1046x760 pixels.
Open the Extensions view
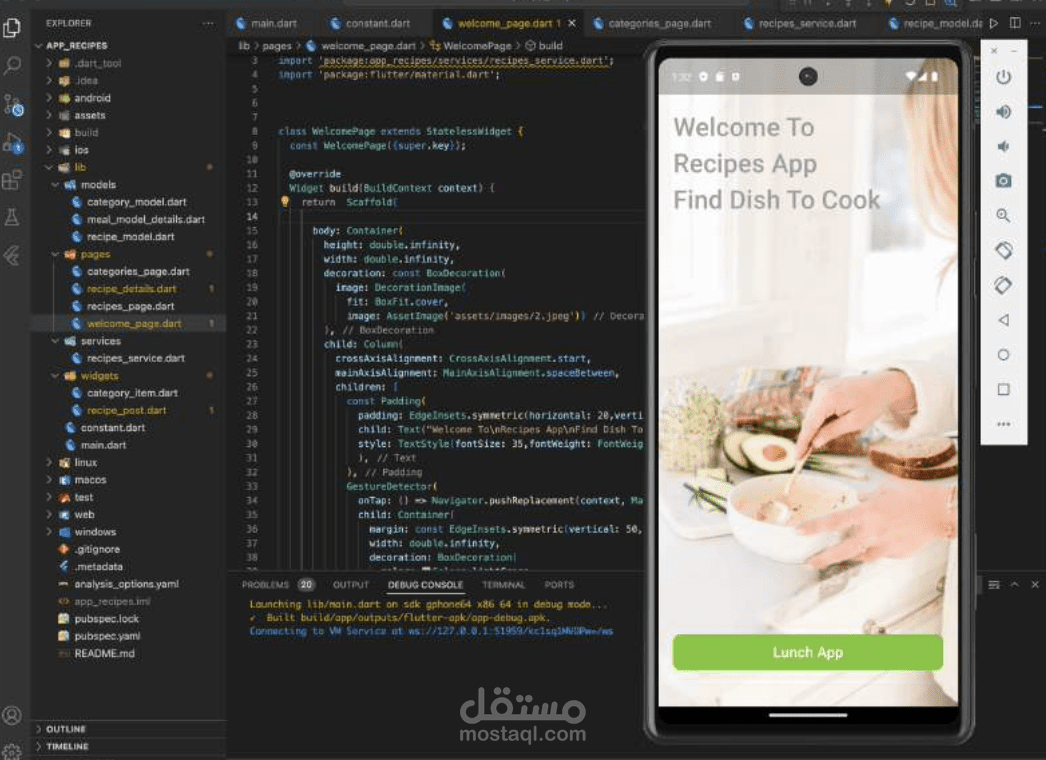[13, 180]
